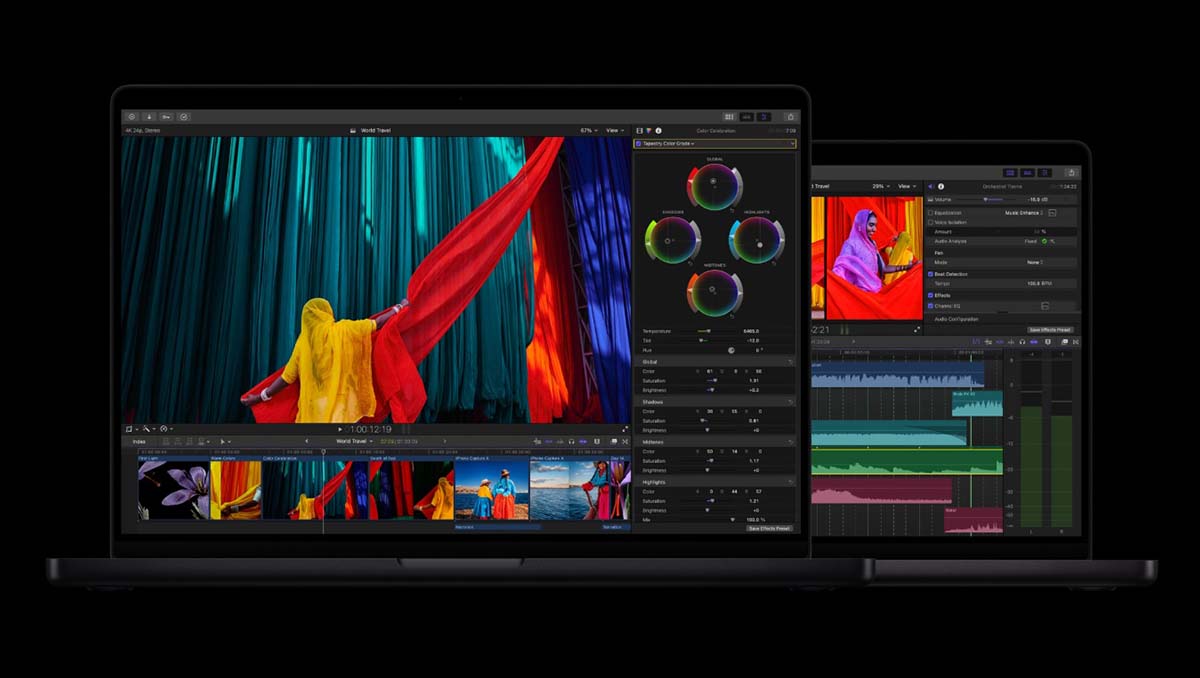The height and width of the screenshot is (678, 1200).
Task: Open the World Travel timeline project dropdown
Action: [354, 441]
